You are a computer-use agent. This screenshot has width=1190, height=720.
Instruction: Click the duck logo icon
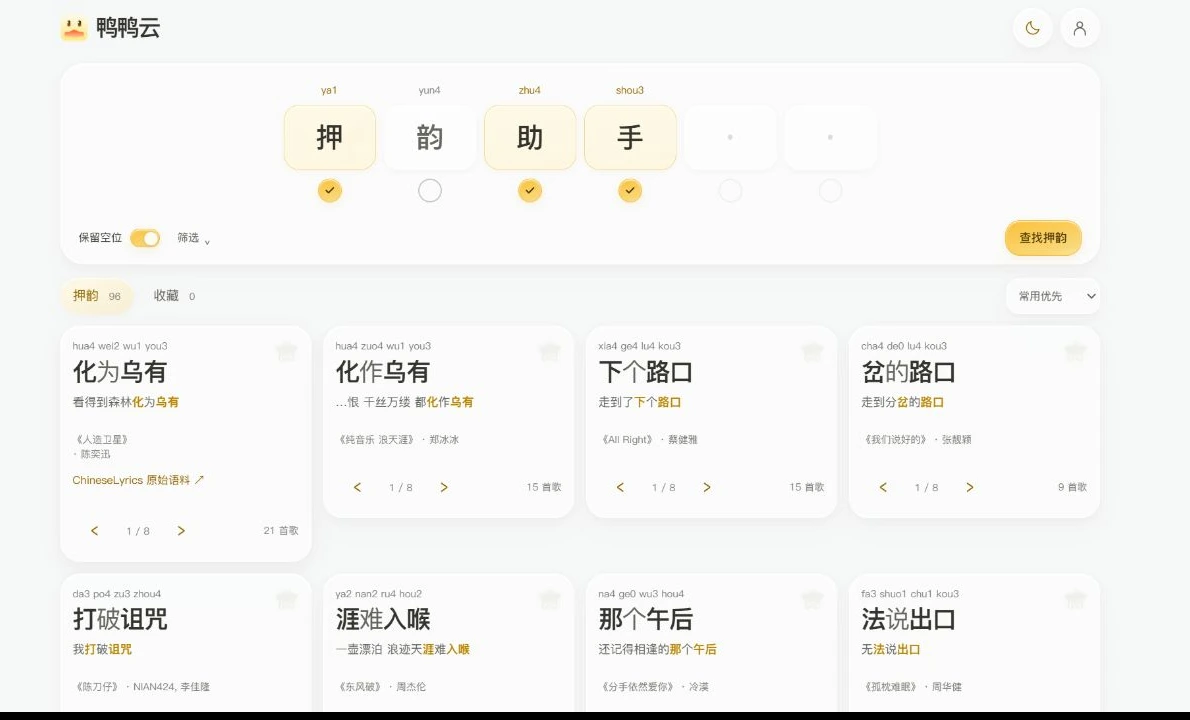(x=74, y=28)
